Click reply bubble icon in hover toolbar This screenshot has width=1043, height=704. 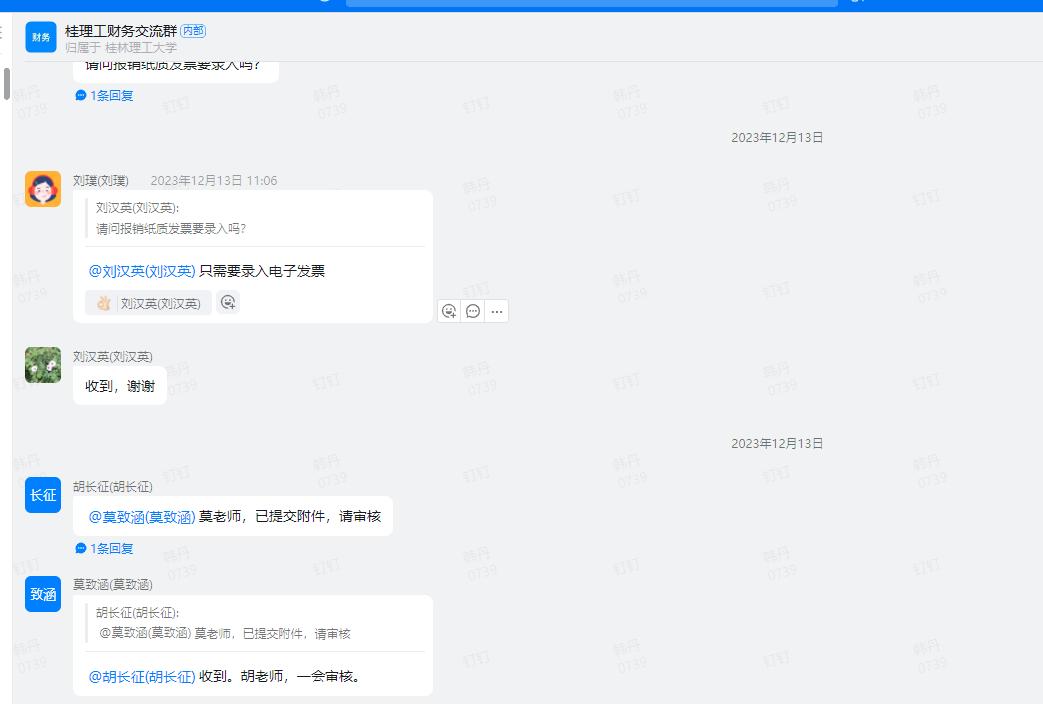pyautogui.click(x=473, y=311)
